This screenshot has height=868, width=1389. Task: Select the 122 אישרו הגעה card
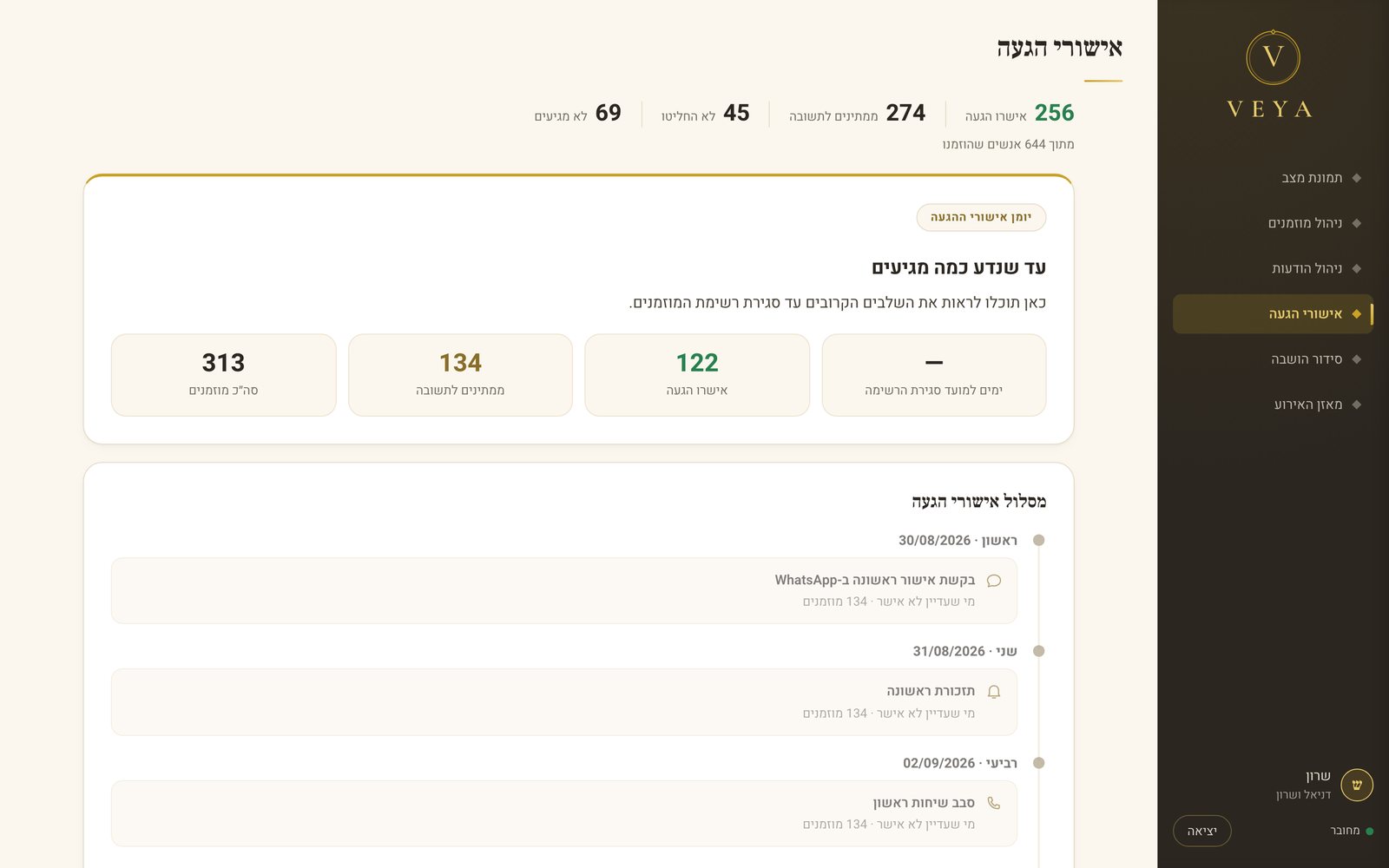click(697, 375)
